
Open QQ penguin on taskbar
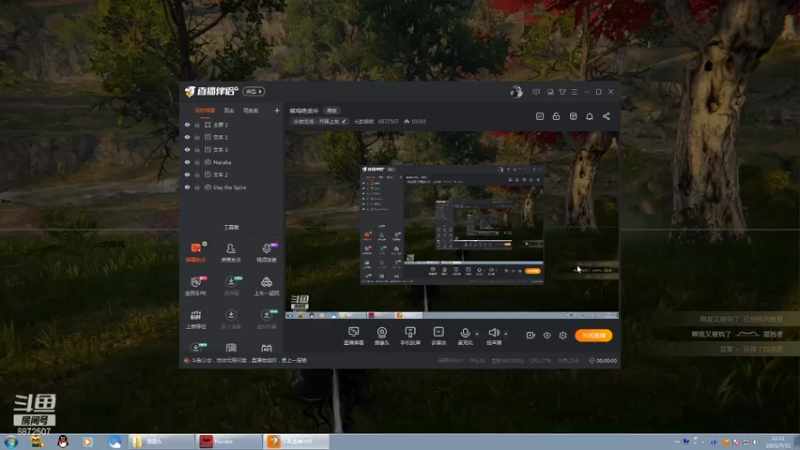point(63,442)
